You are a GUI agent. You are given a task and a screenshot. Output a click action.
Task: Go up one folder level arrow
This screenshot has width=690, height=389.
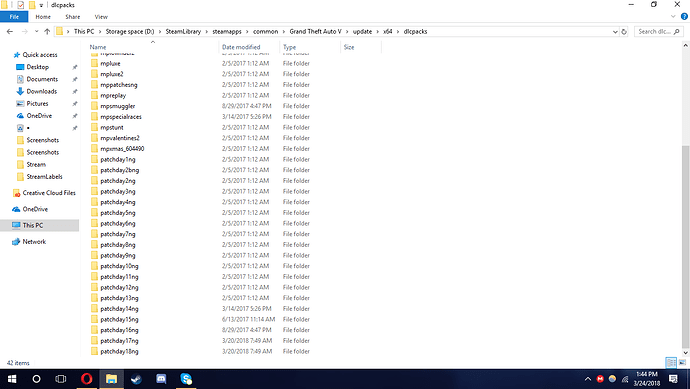47,32
